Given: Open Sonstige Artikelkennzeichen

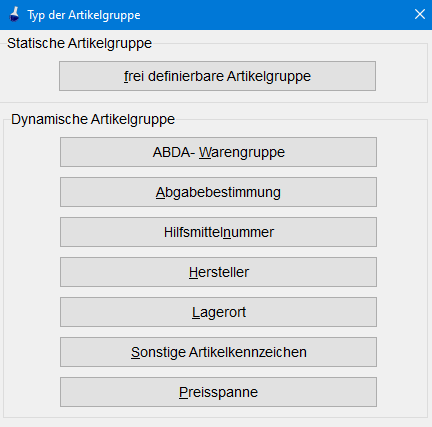Looking at the screenshot, I should tap(218, 352).
